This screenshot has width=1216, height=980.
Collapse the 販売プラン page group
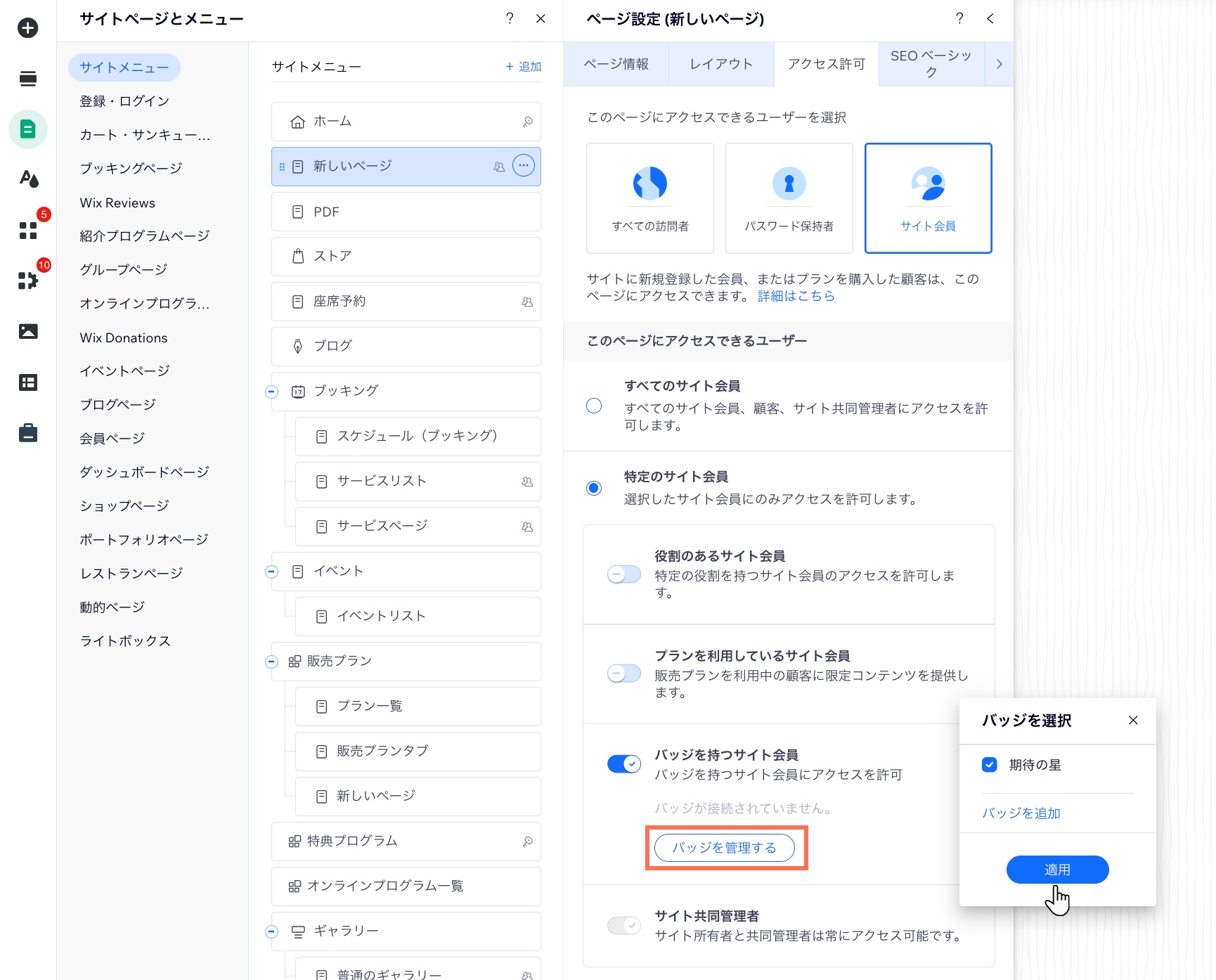271,662
